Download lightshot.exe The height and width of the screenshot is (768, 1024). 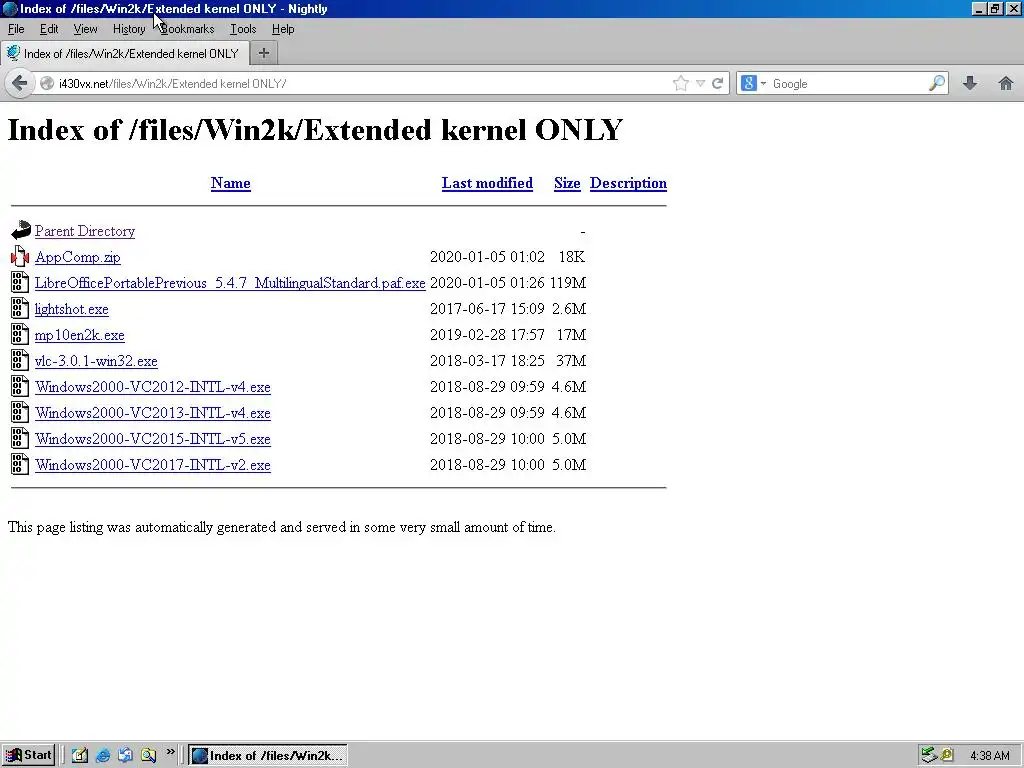click(72, 309)
